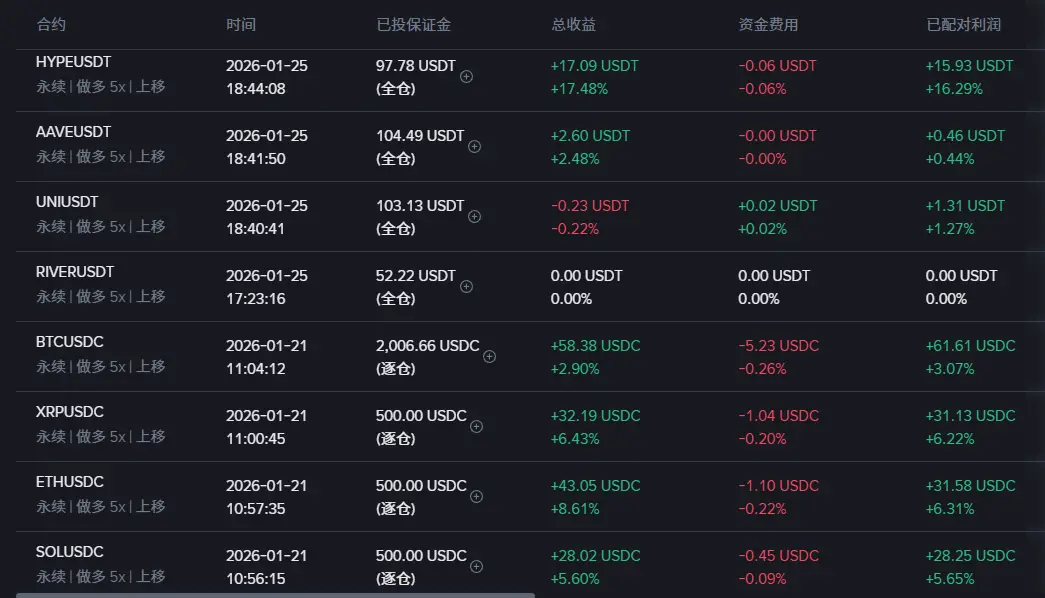Open the SOLUSDC contract entry
The width and height of the screenshot is (1045, 598).
coord(69,552)
